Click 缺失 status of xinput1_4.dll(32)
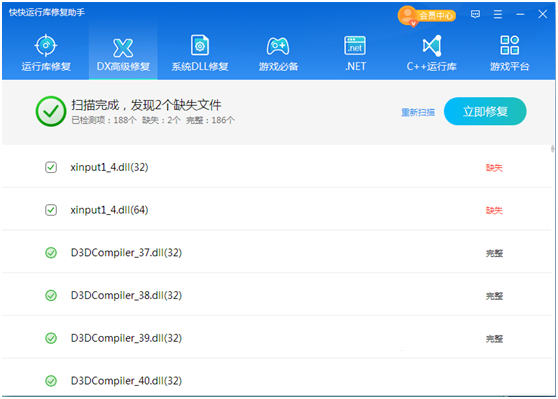 click(x=494, y=168)
